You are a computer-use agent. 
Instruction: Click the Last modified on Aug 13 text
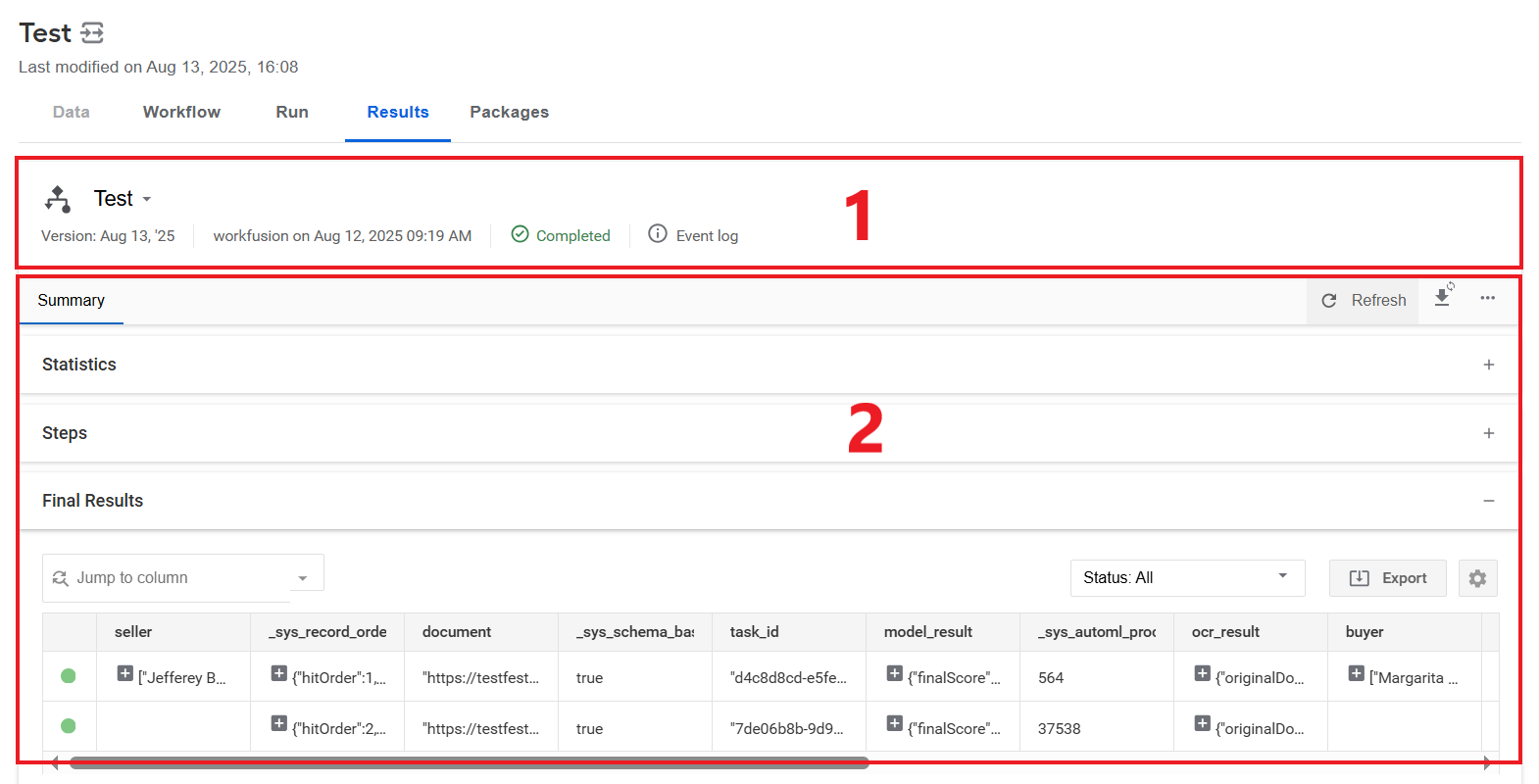coord(159,67)
